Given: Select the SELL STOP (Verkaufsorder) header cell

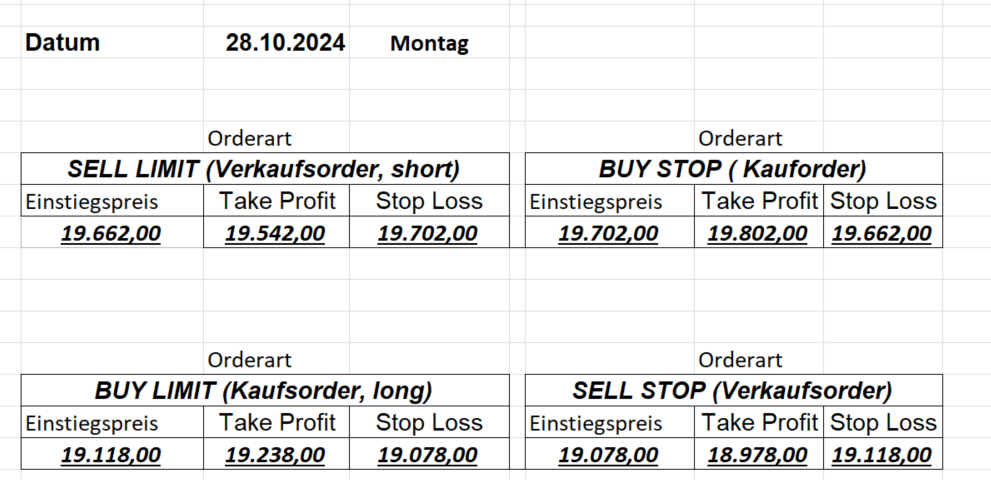Looking at the screenshot, I should pyautogui.click(x=733, y=391).
